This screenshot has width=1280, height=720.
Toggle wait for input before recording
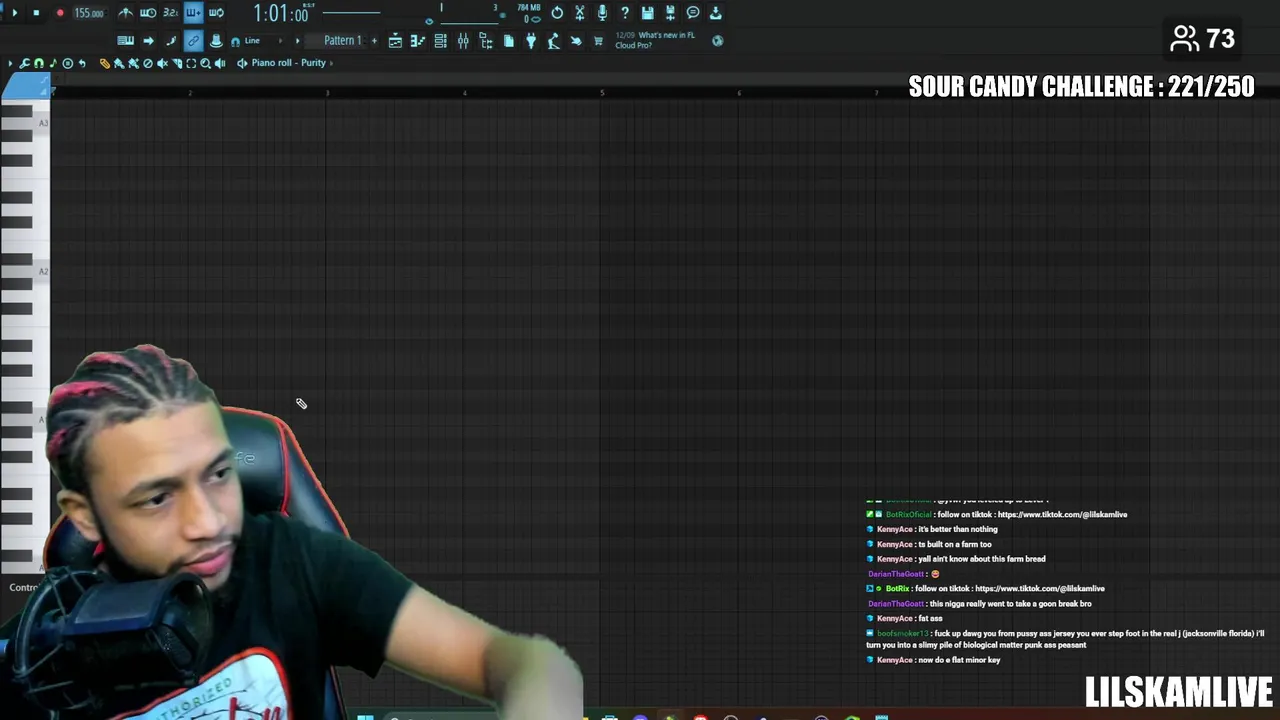coord(148,13)
